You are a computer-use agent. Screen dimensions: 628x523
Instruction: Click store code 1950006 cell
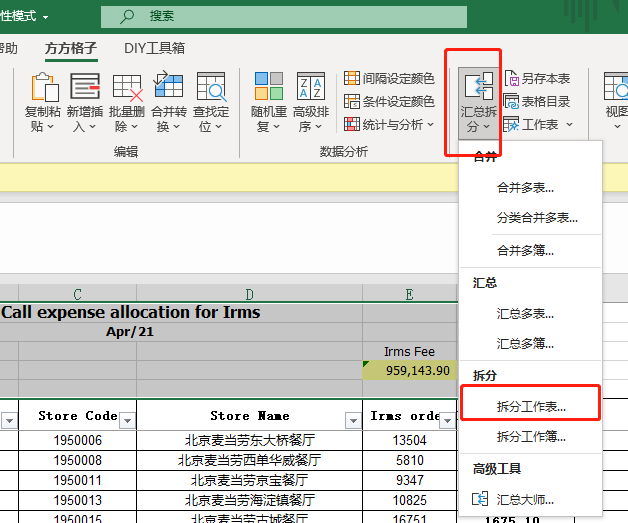(77, 441)
